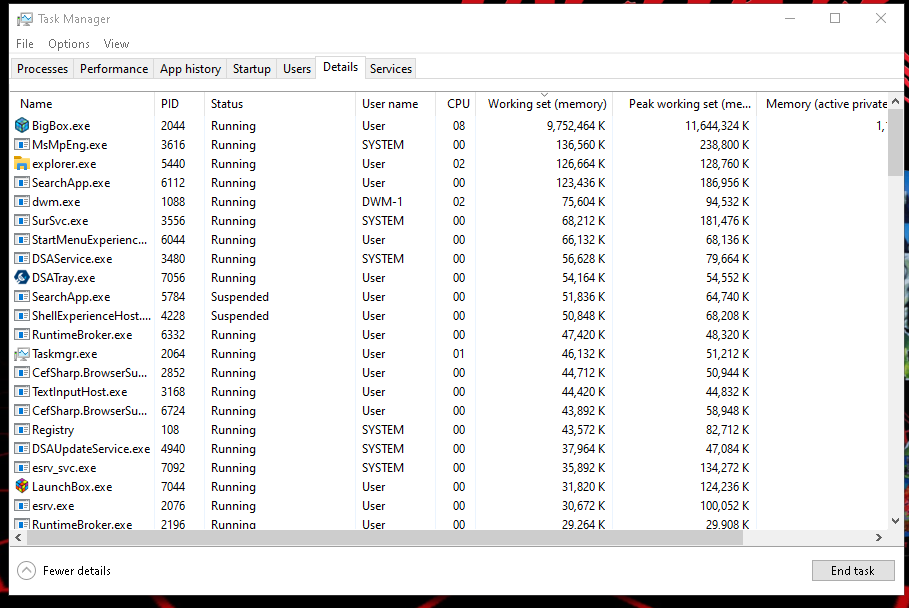Switch to the Services tab
The height and width of the screenshot is (608, 909).
tap(391, 68)
